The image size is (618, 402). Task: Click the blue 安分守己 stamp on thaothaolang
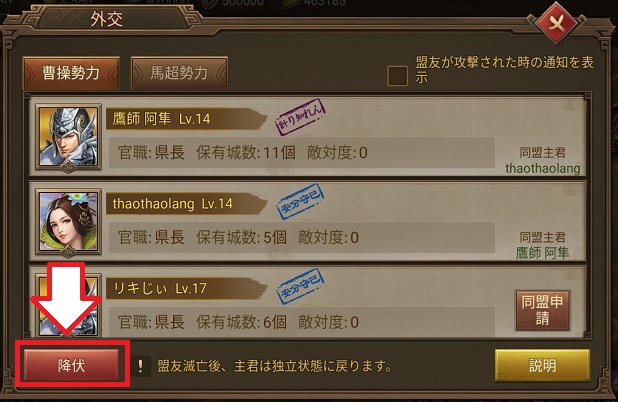click(301, 201)
